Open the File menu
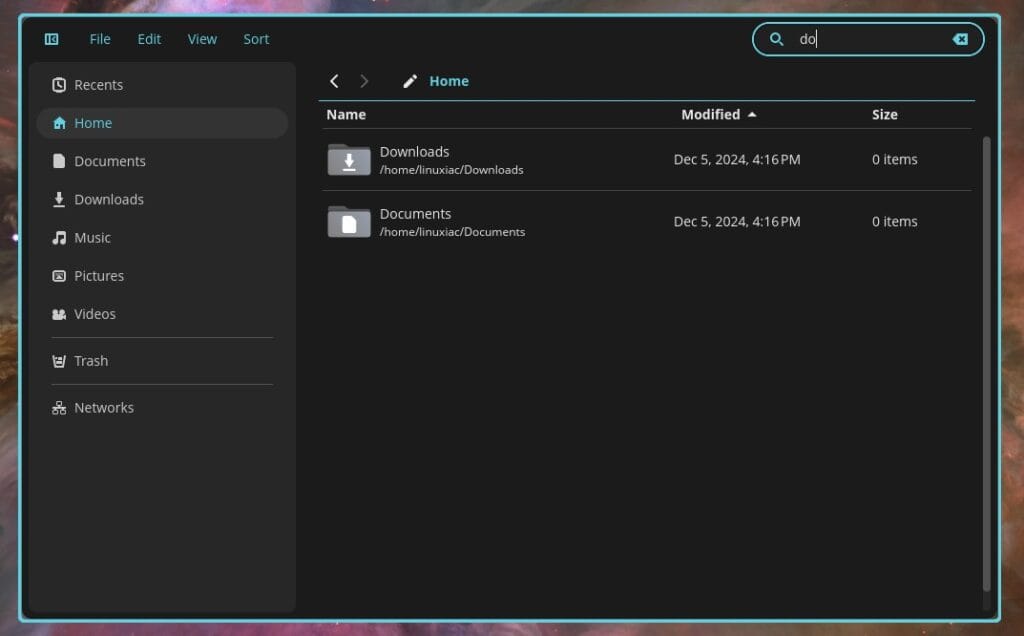Image resolution: width=1024 pixels, height=636 pixels. (100, 39)
